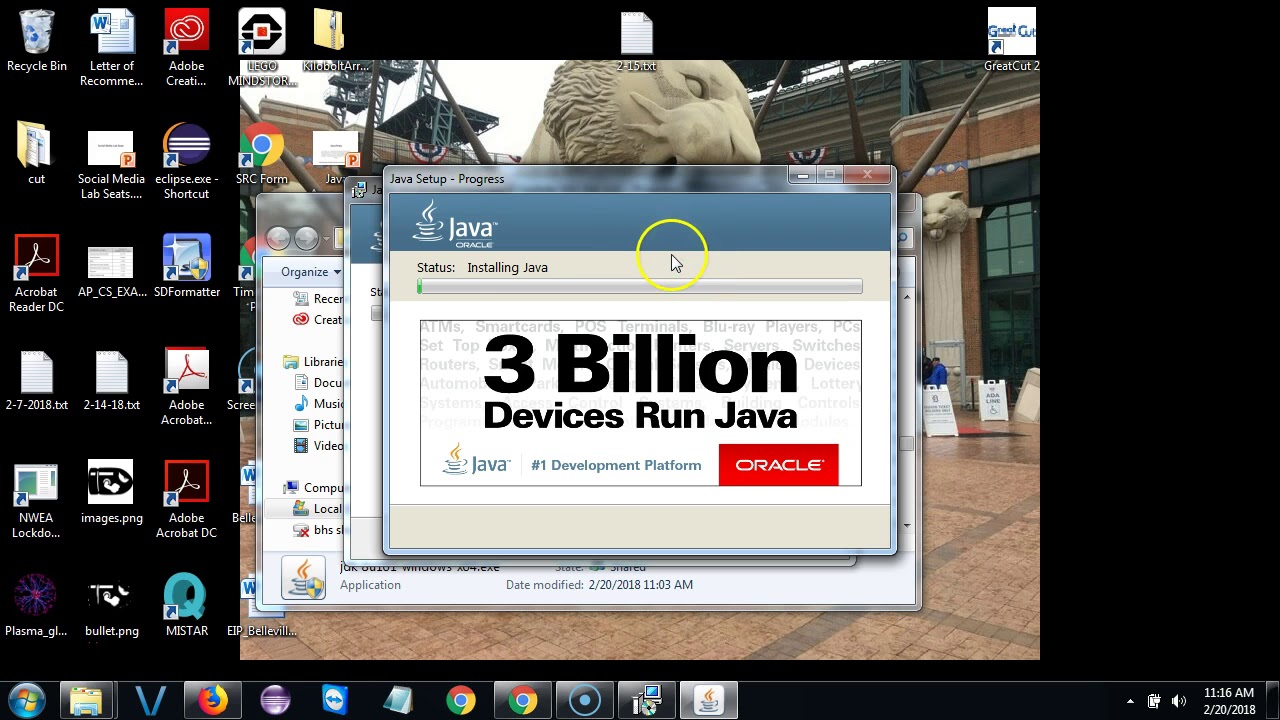The height and width of the screenshot is (720, 1280).
Task: Launch the GreatCut 2 shortcut
Action: point(1011,40)
